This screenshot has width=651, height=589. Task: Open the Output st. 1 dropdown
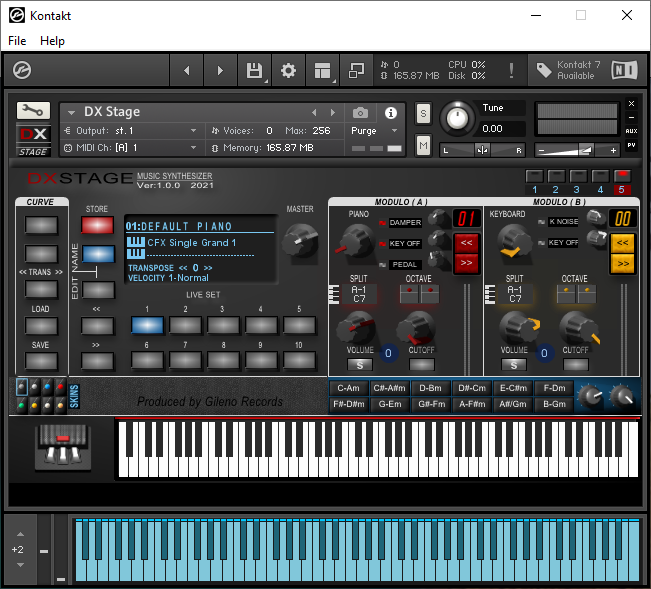(130, 131)
